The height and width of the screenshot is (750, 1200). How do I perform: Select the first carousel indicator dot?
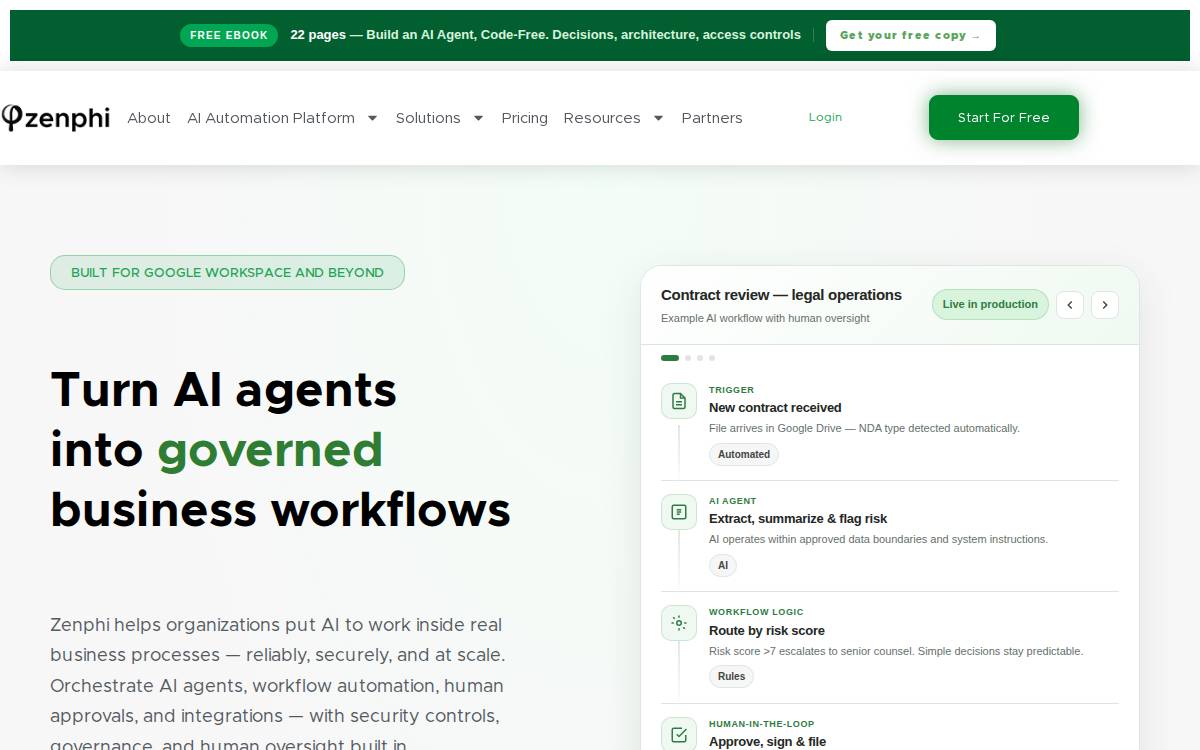click(670, 358)
